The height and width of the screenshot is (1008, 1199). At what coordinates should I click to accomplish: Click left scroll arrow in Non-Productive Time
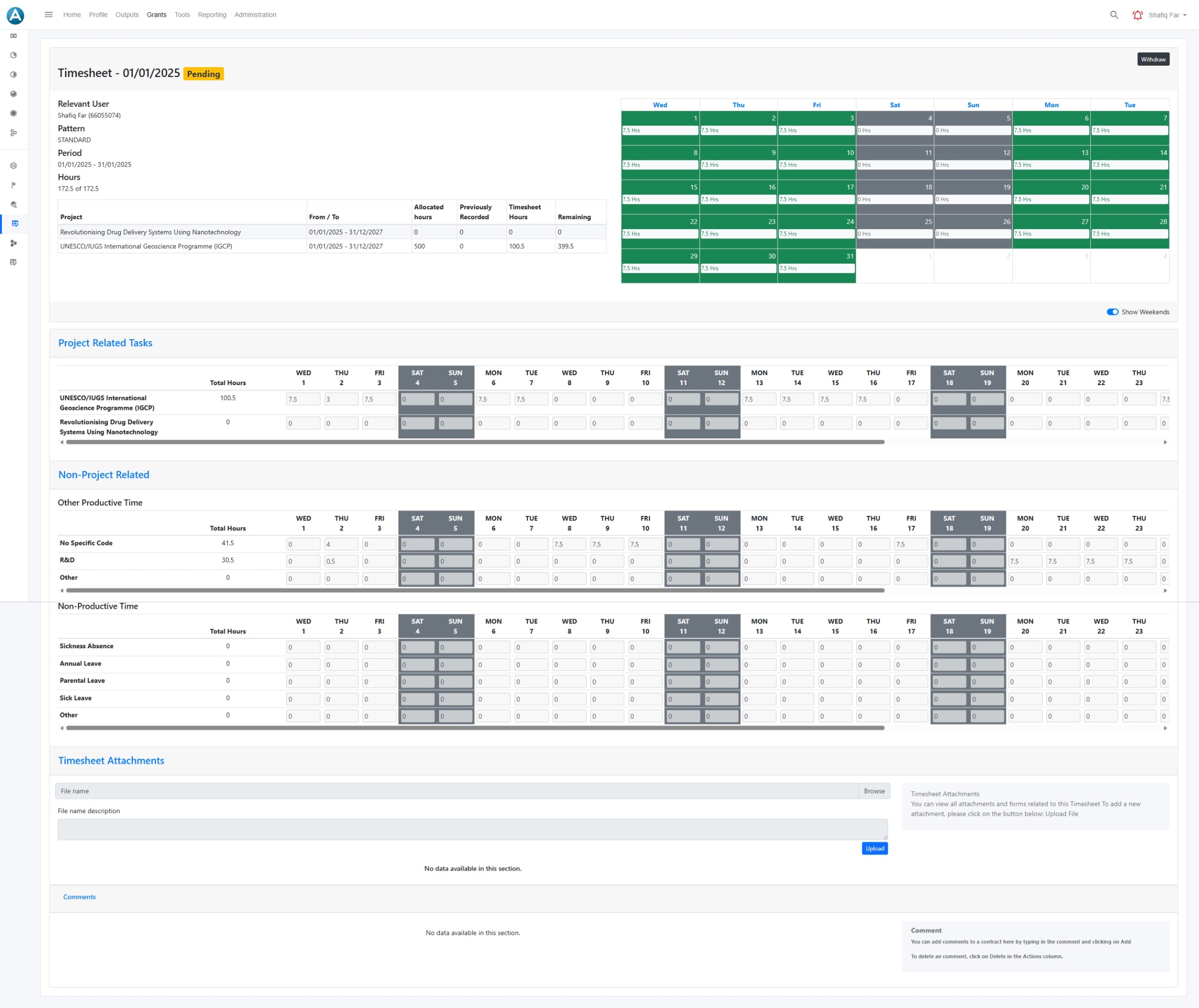tap(62, 728)
